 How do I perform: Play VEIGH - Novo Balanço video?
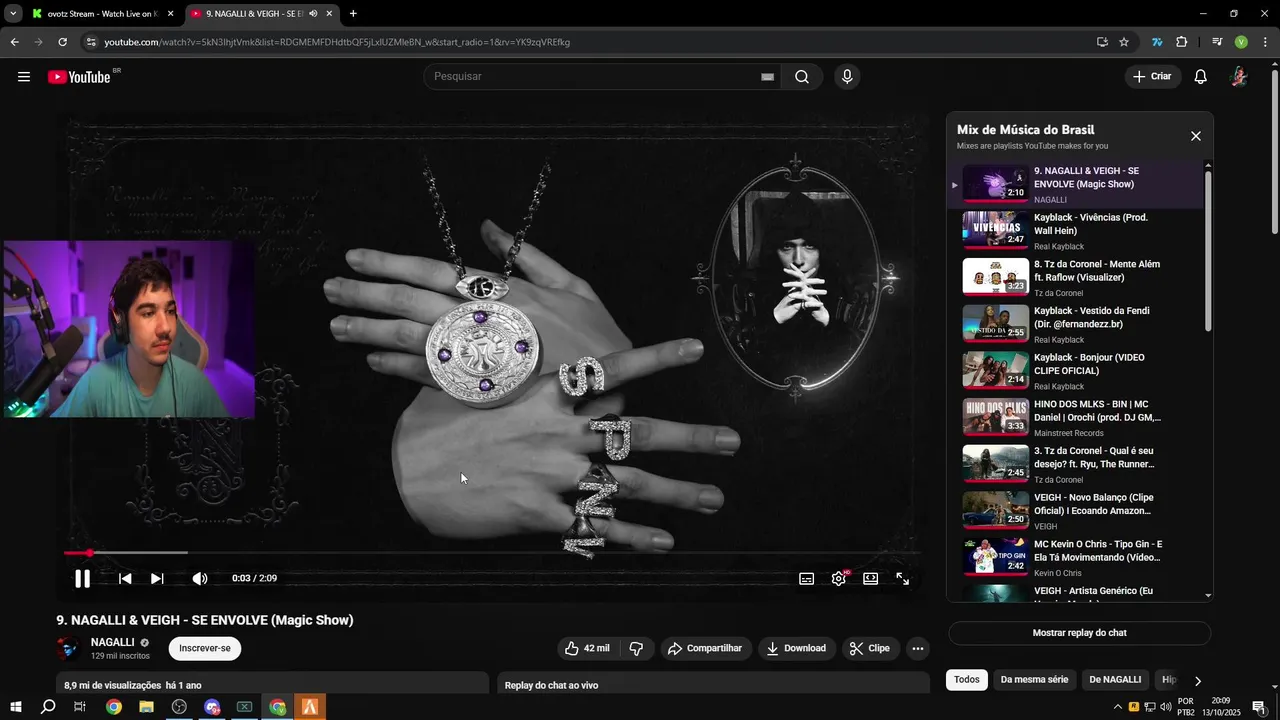pos(1076,511)
